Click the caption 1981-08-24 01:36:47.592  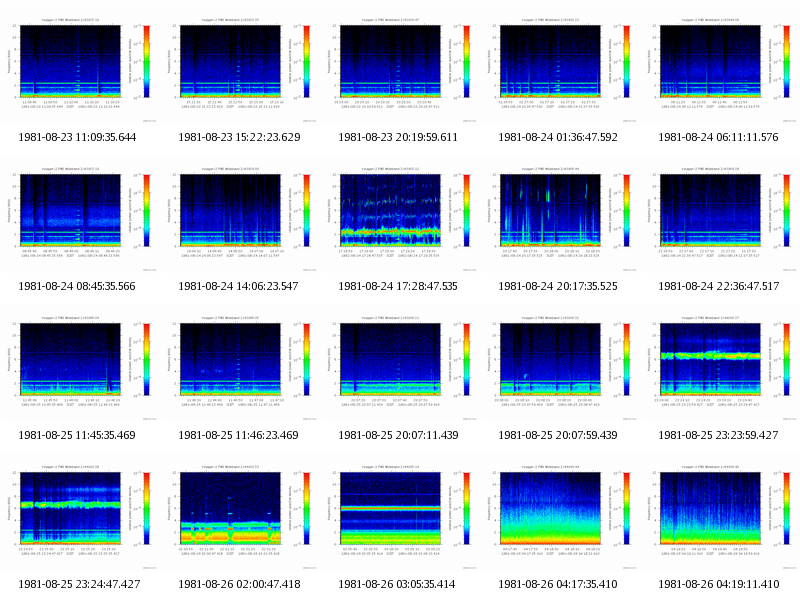pos(558,137)
